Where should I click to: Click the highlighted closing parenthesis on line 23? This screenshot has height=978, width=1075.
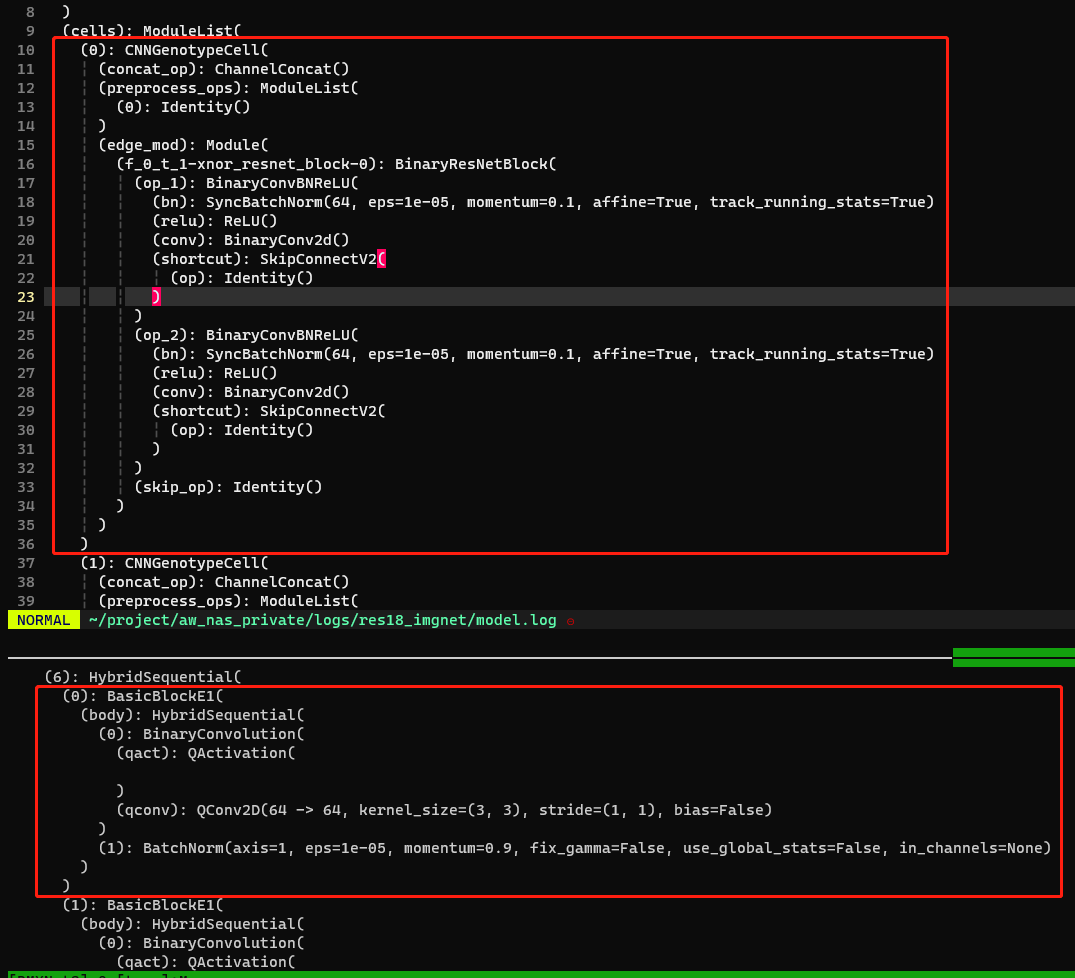[156, 297]
